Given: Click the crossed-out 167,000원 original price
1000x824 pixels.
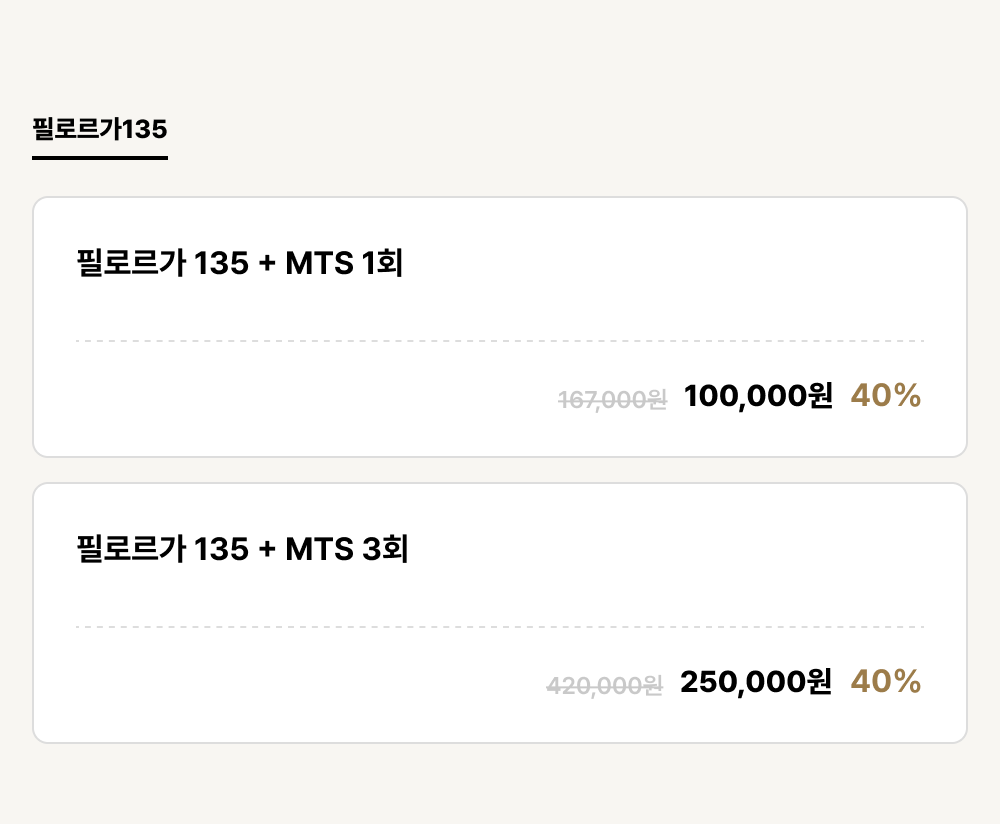Looking at the screenshot, I should click(x=612, y=400).
